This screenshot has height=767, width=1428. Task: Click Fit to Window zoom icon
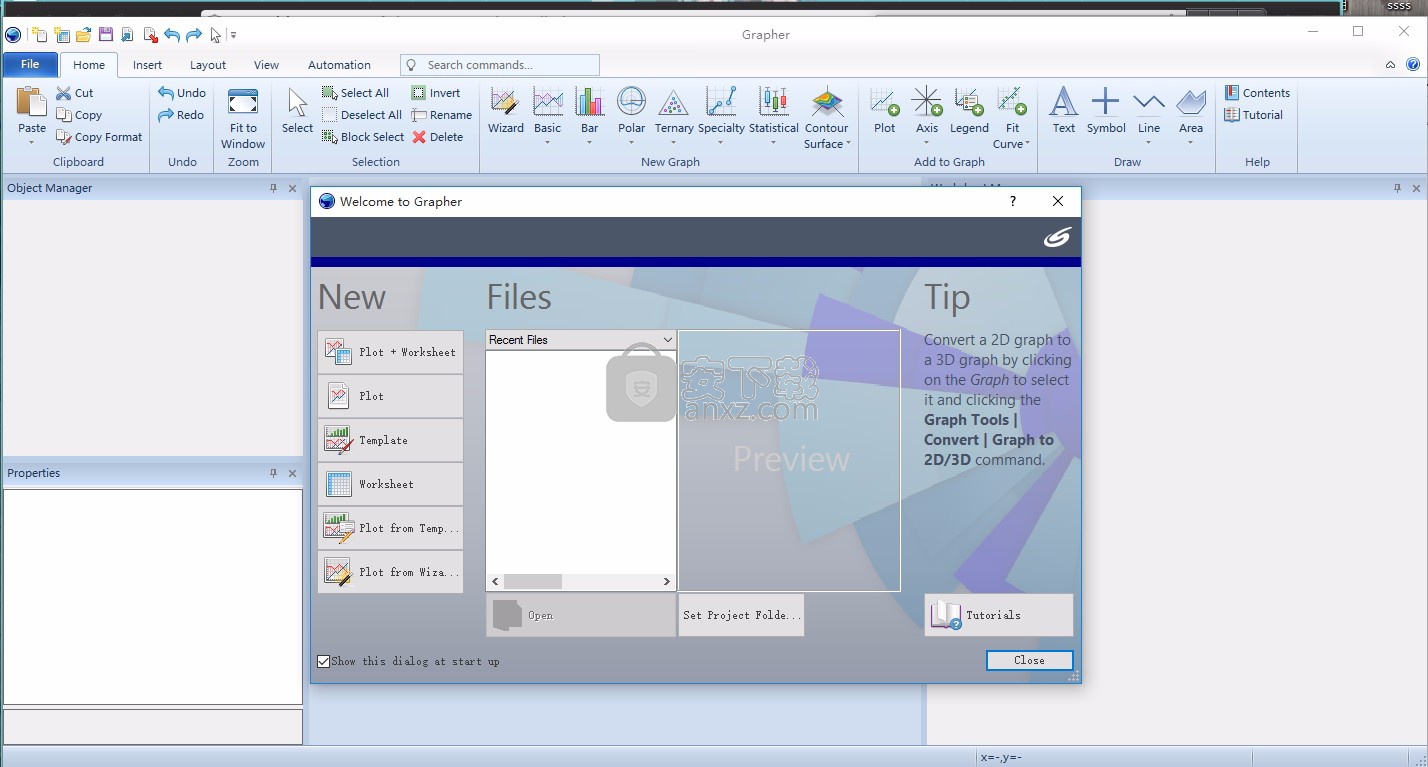tap(243, 102)
